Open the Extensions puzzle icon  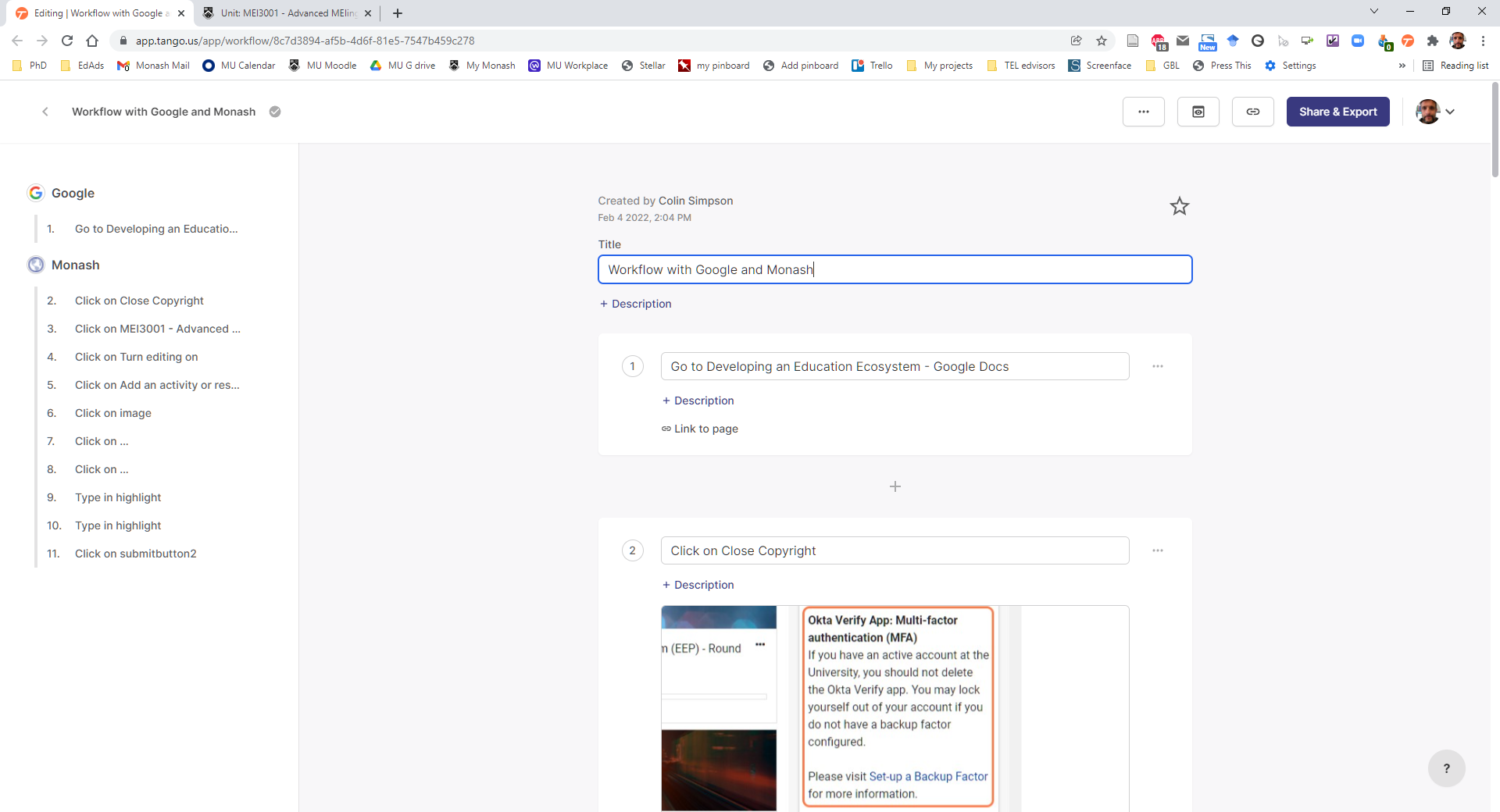(x=1432, y=41)
